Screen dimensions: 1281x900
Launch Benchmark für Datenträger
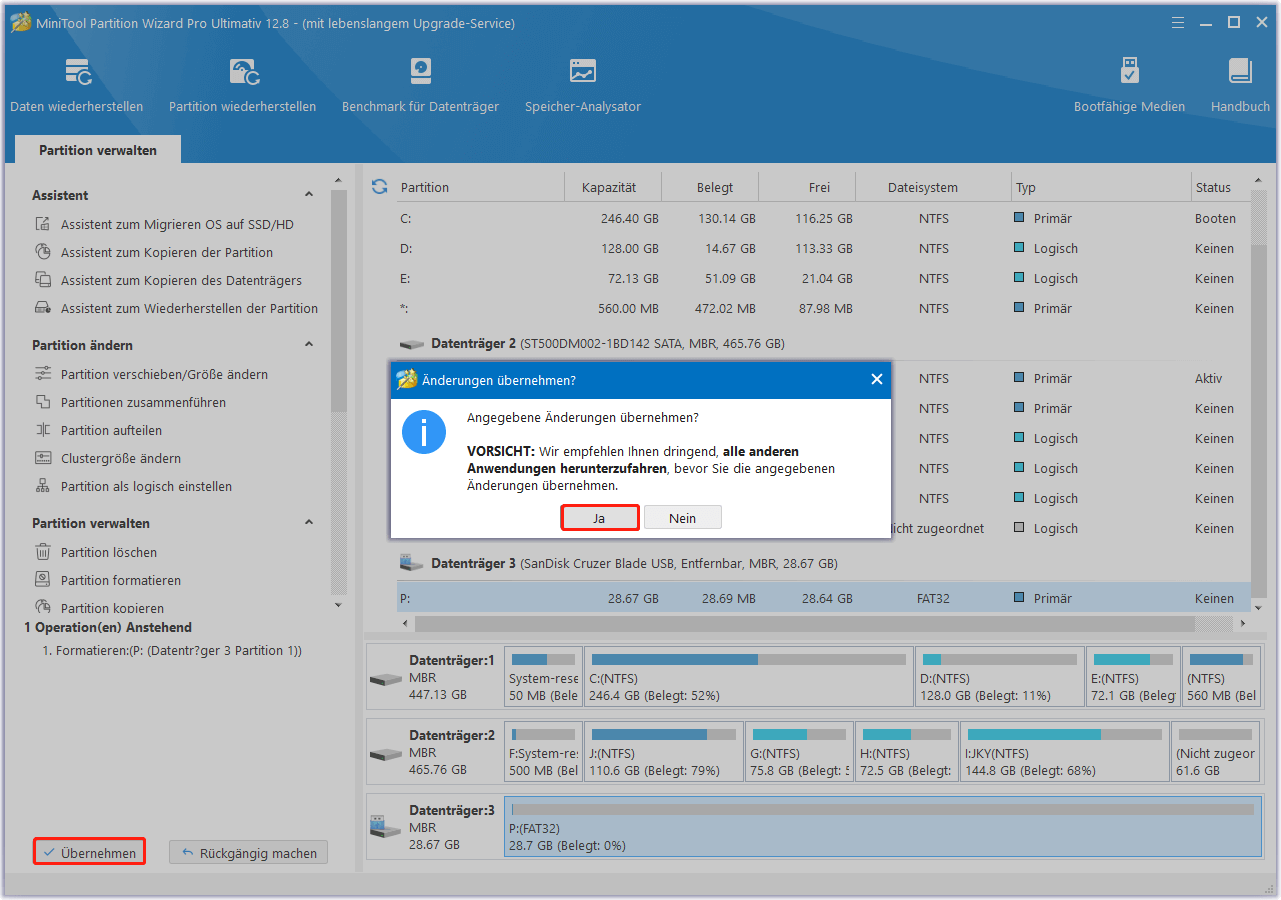tap(420, 85)
